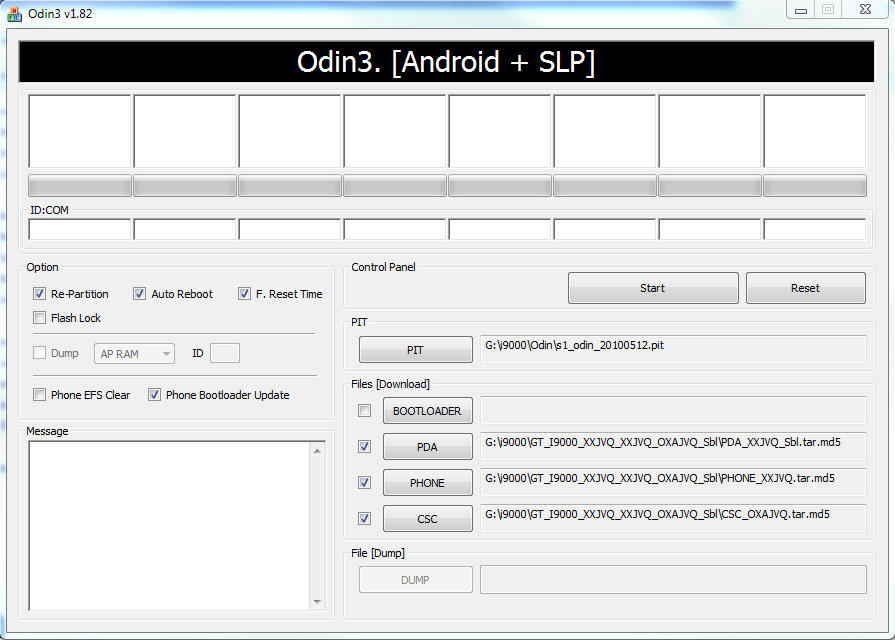The height and width of the screenshot is (640, 895).
Task: Click the ID input box
Action: 225,353
